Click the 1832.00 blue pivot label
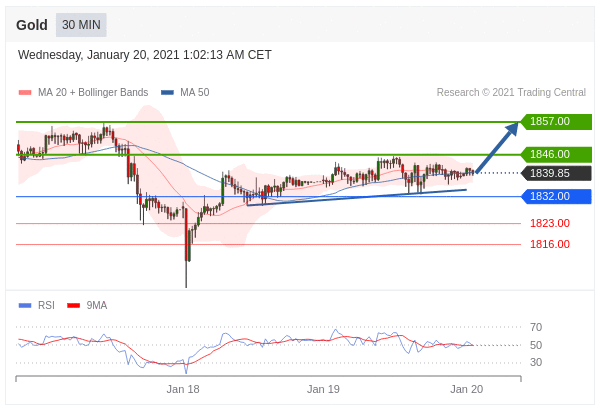The width and height of the screenshot is (601, 409). 556,196
